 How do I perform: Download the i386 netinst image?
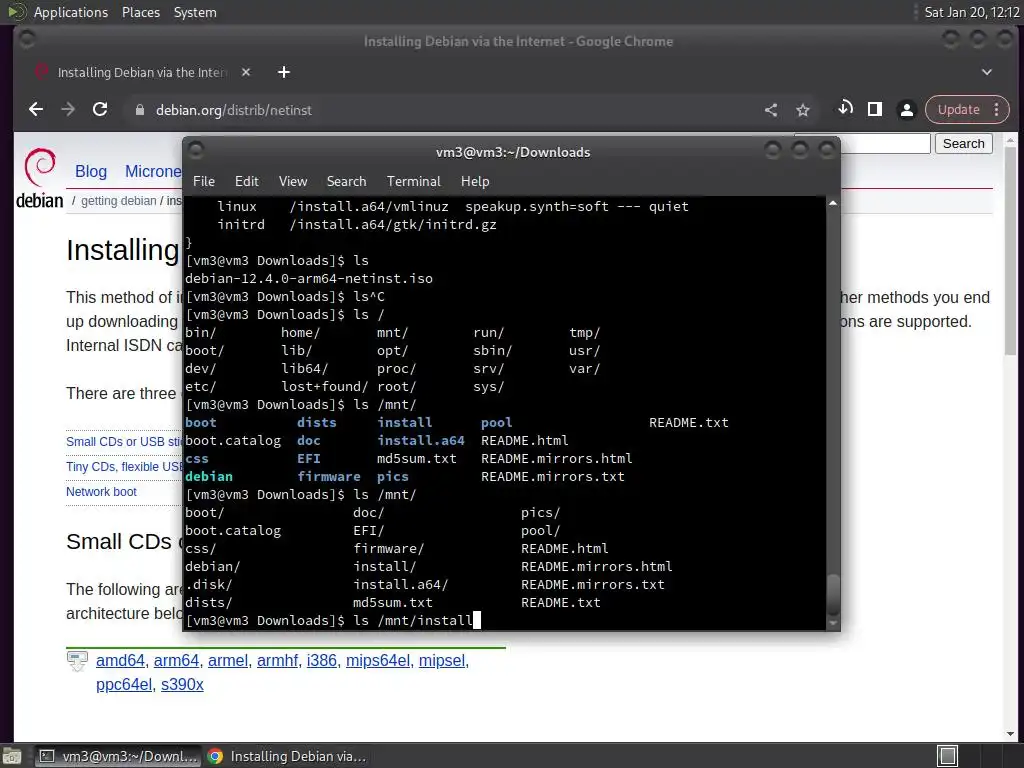[x=322, y=660]
